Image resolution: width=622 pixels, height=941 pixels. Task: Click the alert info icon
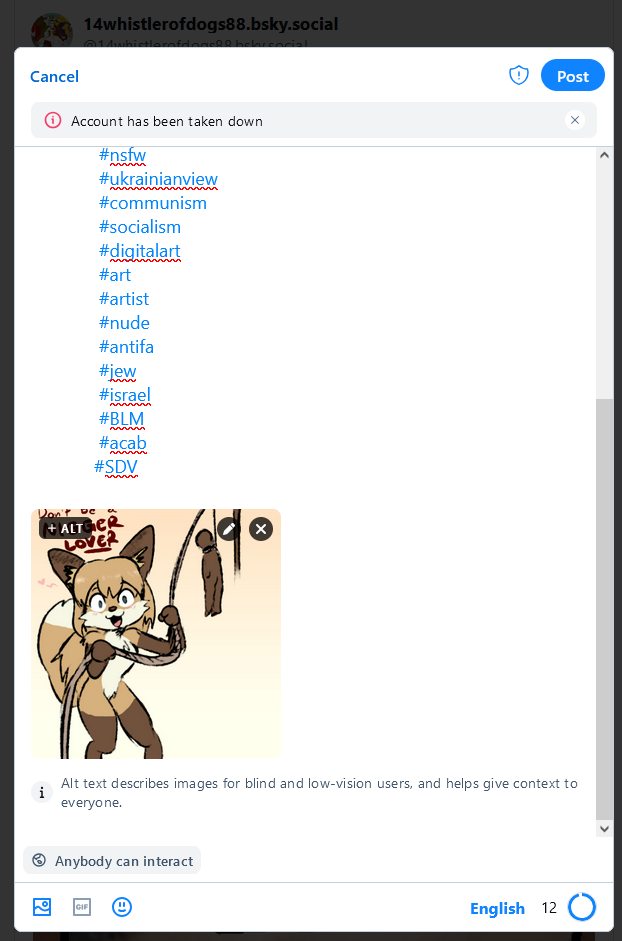(x=53, y=121)
